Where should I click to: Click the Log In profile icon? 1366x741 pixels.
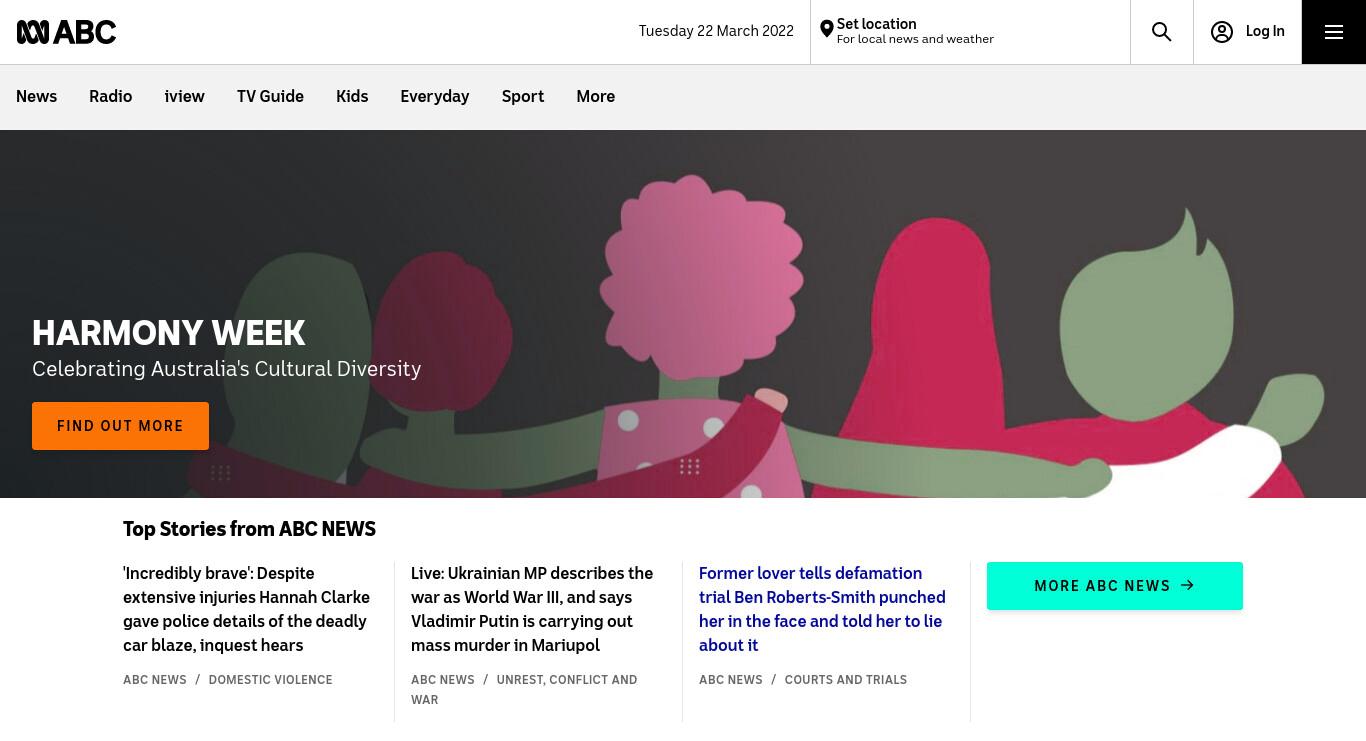pos(1221,32)
